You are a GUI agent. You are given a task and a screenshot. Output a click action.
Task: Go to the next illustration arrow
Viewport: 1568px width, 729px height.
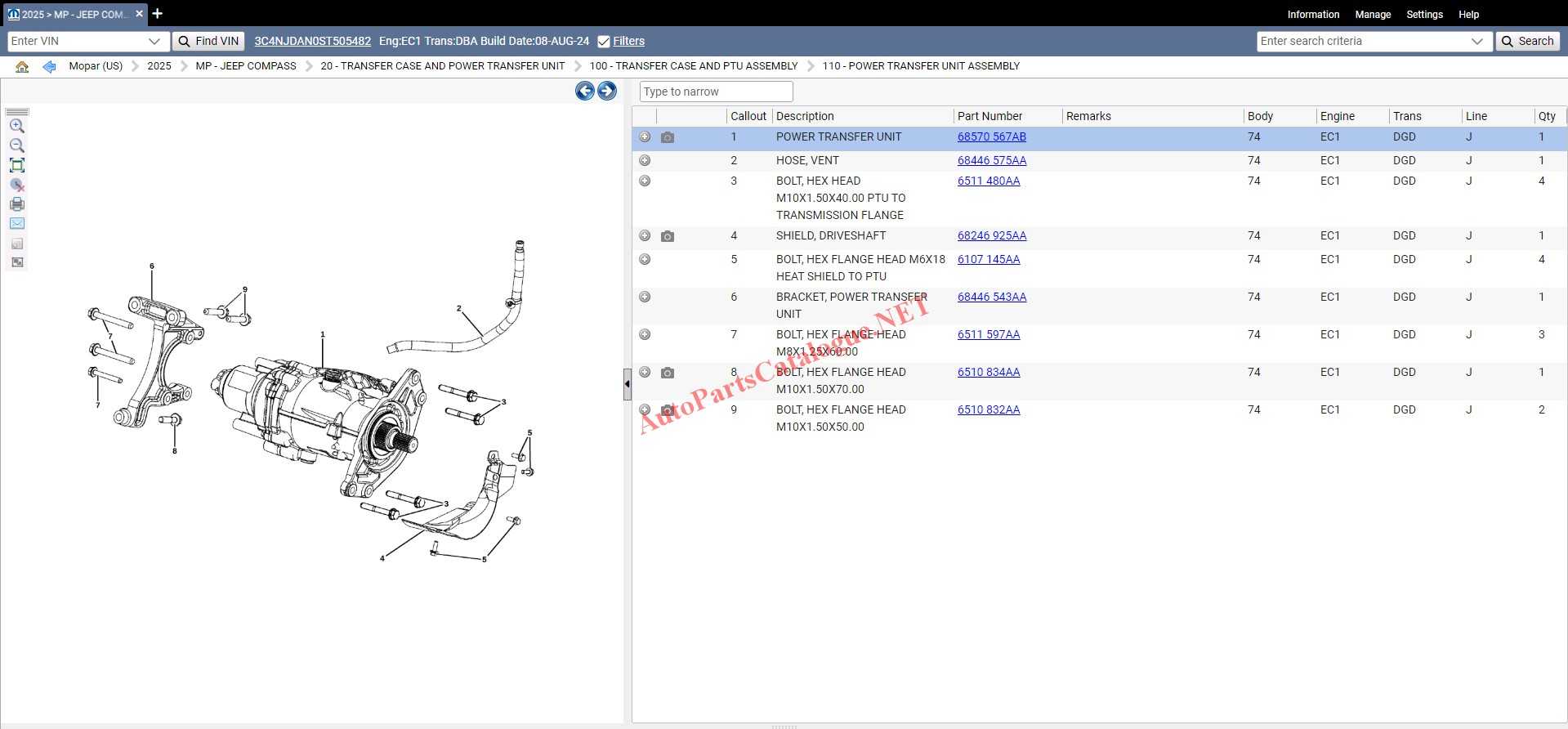[x=607, y=91]
